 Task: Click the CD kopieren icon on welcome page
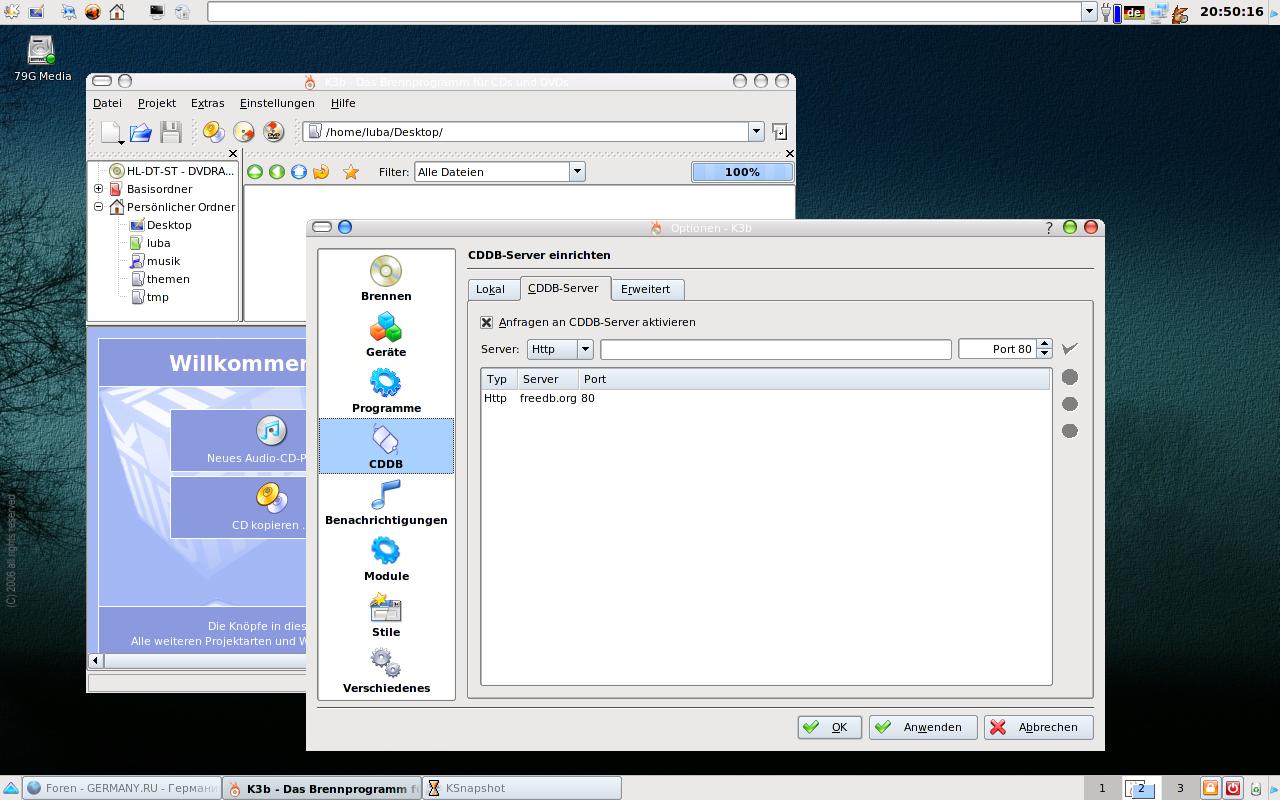click(271, 497)
